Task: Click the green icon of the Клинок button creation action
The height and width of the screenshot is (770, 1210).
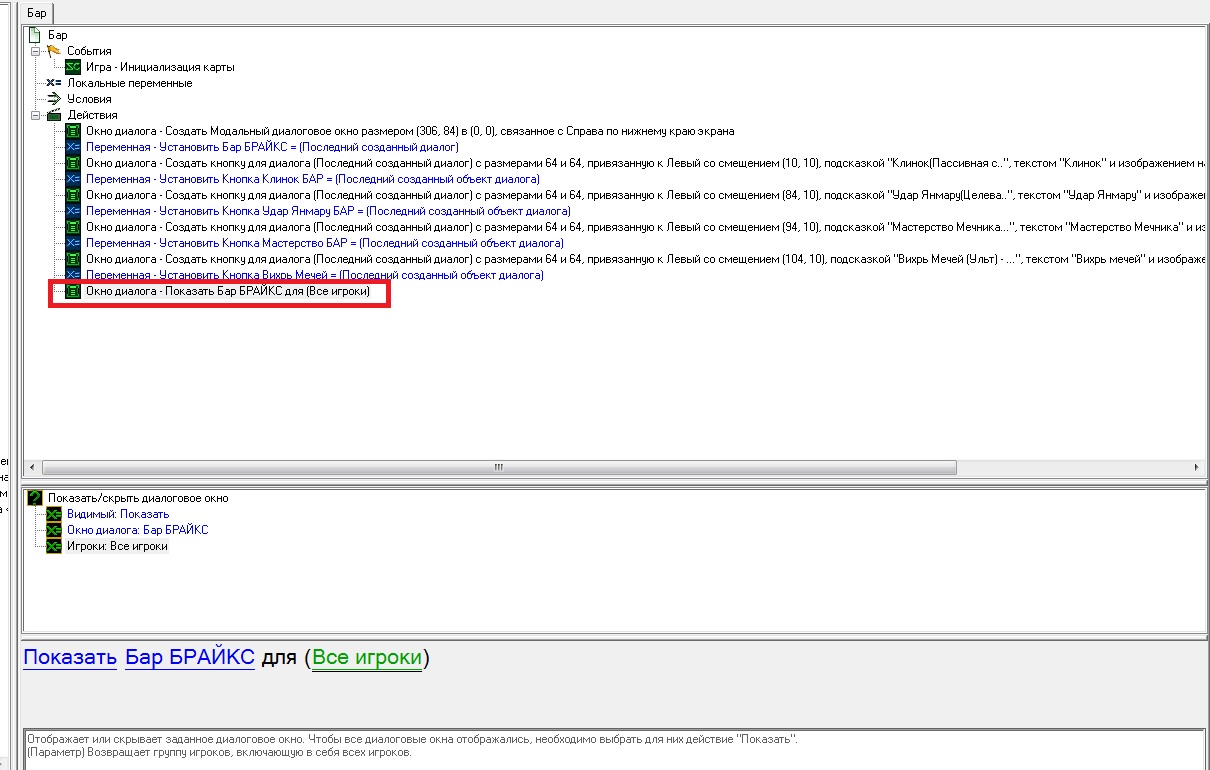Action: [73, 163]
